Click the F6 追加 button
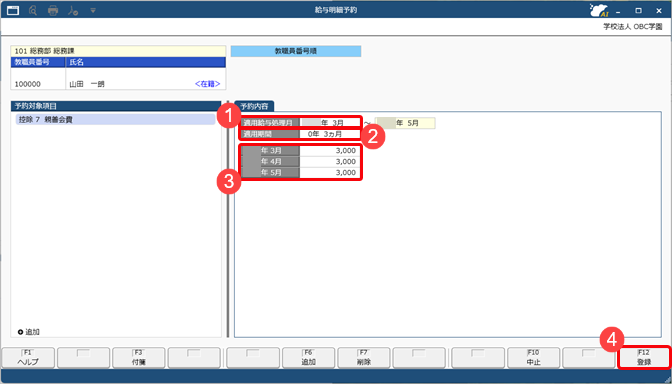The height and width of the screenshot is (384, 672). [x=308, y=357]
